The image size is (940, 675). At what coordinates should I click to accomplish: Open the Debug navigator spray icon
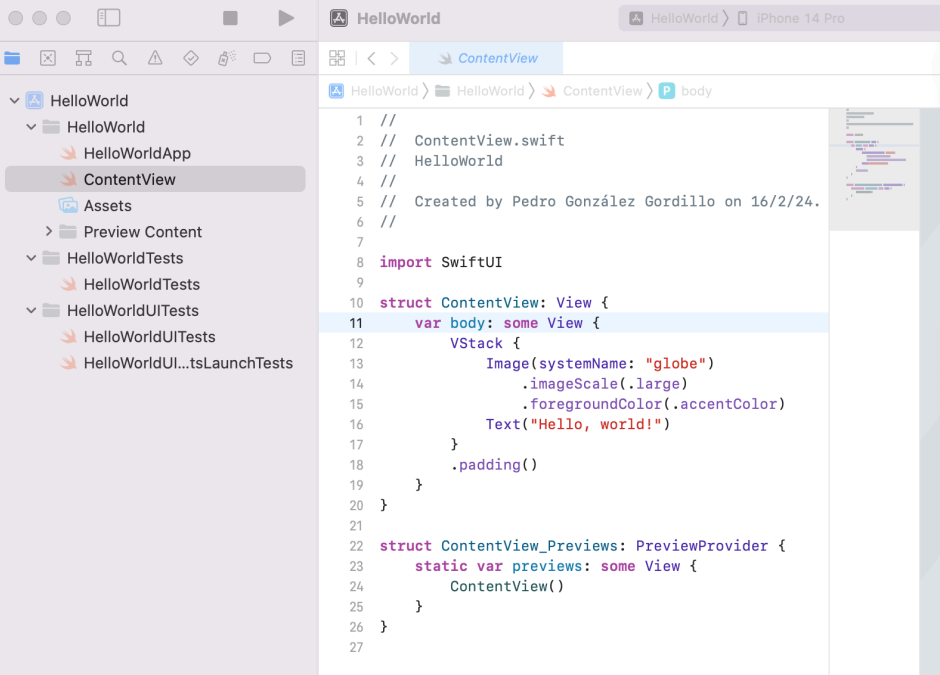tap(227, 58)
